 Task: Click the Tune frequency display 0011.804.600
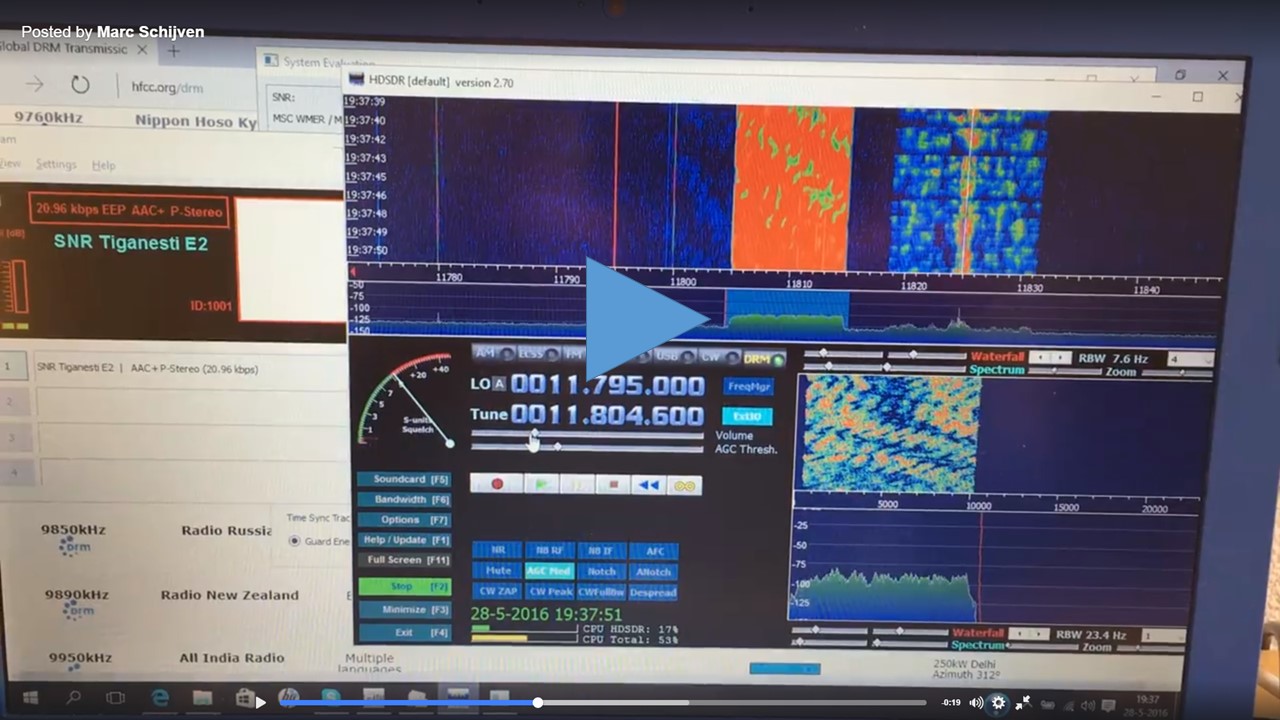608,415
